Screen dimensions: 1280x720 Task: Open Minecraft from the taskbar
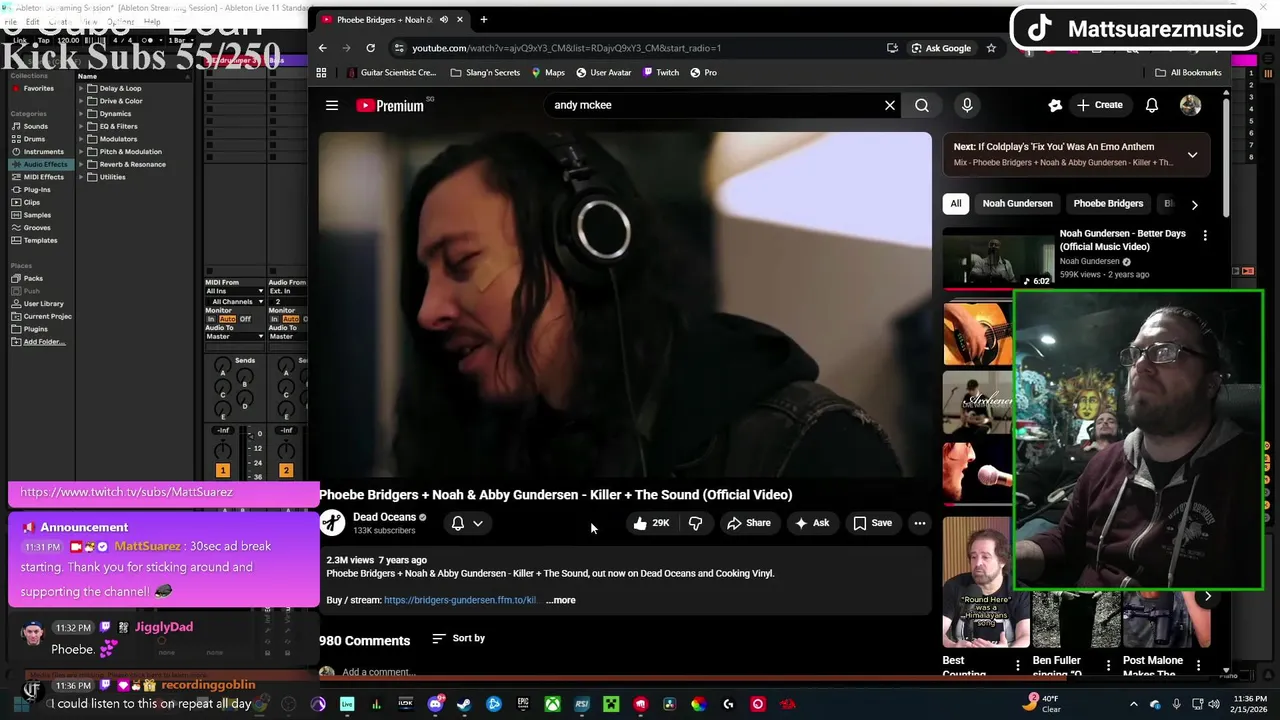point(611,704)
